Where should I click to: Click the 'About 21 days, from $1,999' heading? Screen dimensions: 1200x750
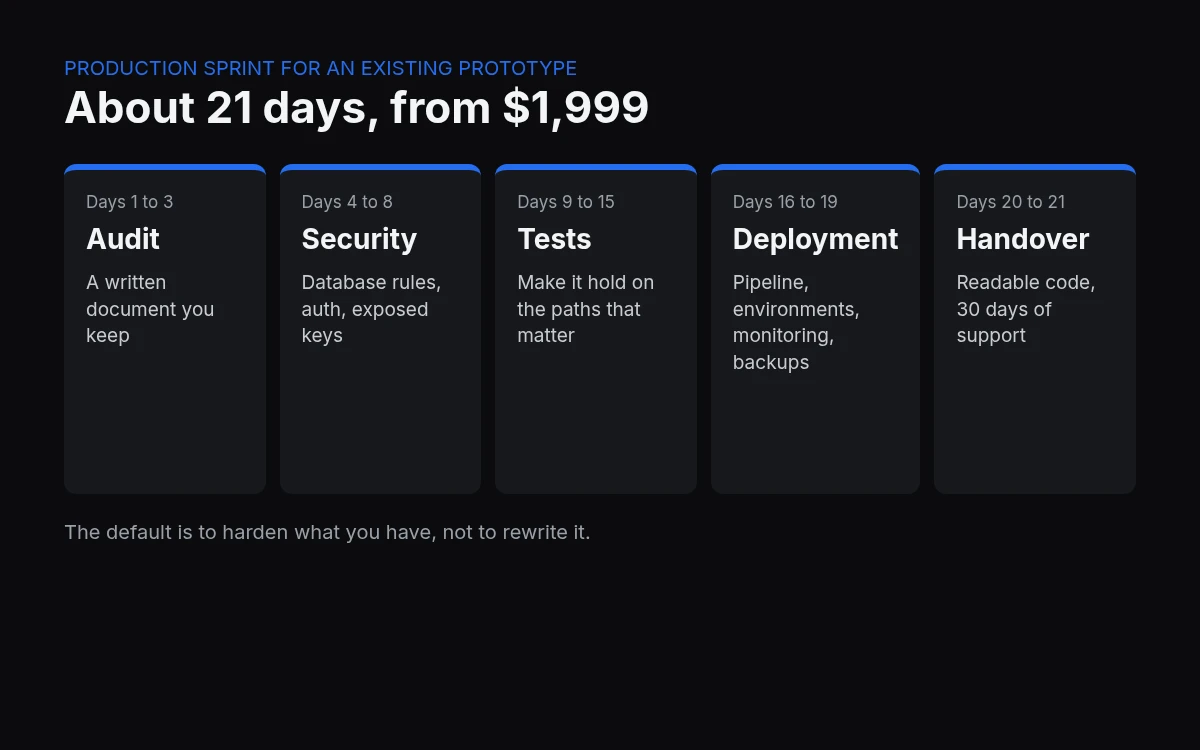357,107
